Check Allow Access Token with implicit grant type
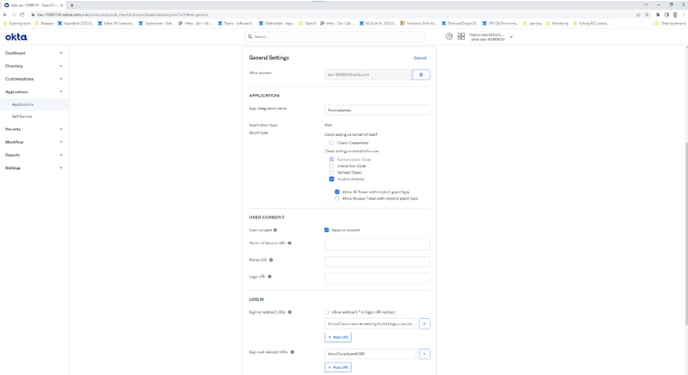This screenshot has height=375, width=688. (x=337, y=198)
